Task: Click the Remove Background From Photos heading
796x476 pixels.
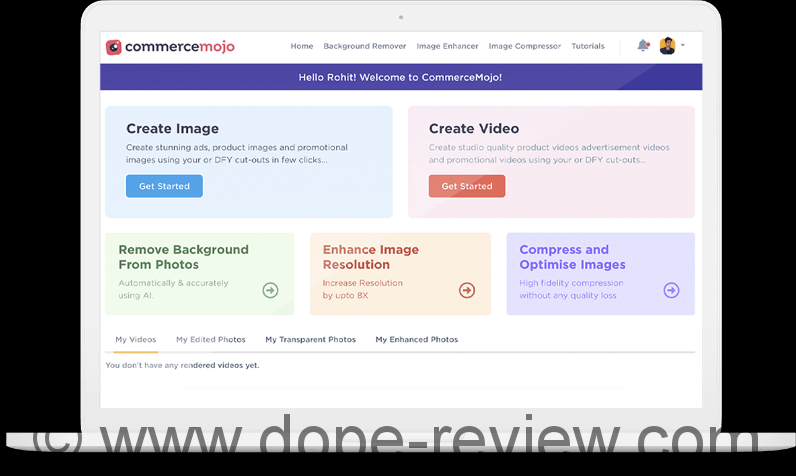Action: pos(183,257)
